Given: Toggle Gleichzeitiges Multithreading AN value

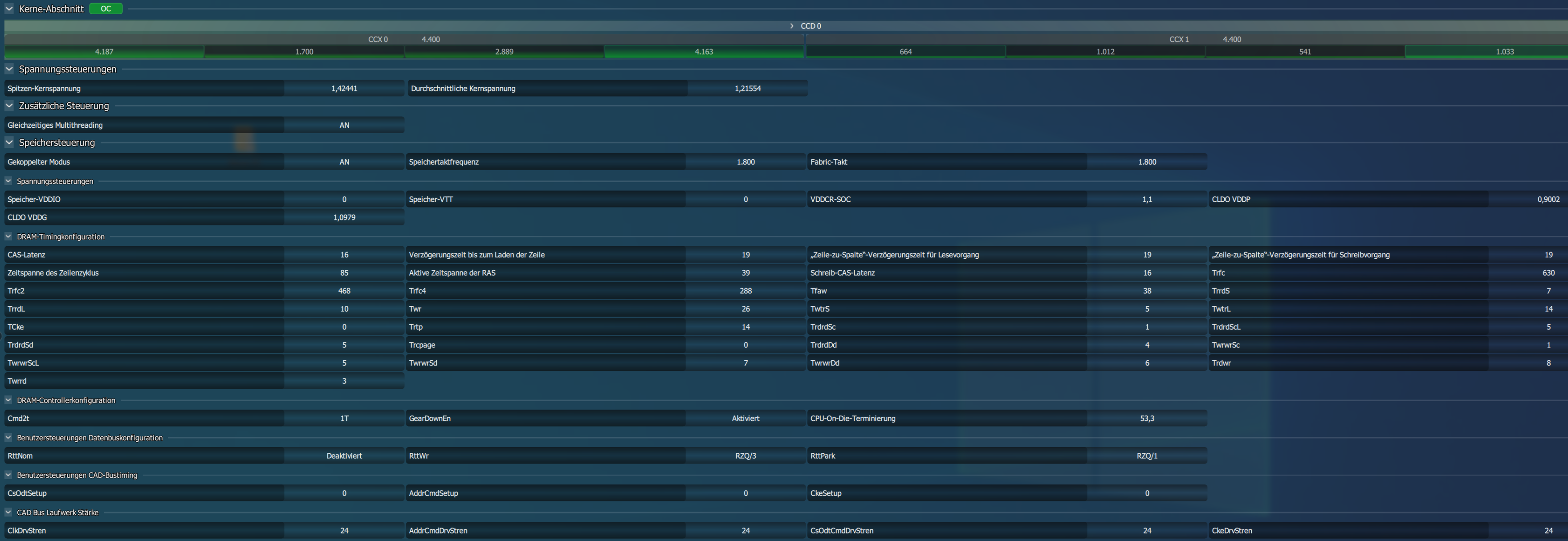Looking at the screenshot, I should [344, 126].
